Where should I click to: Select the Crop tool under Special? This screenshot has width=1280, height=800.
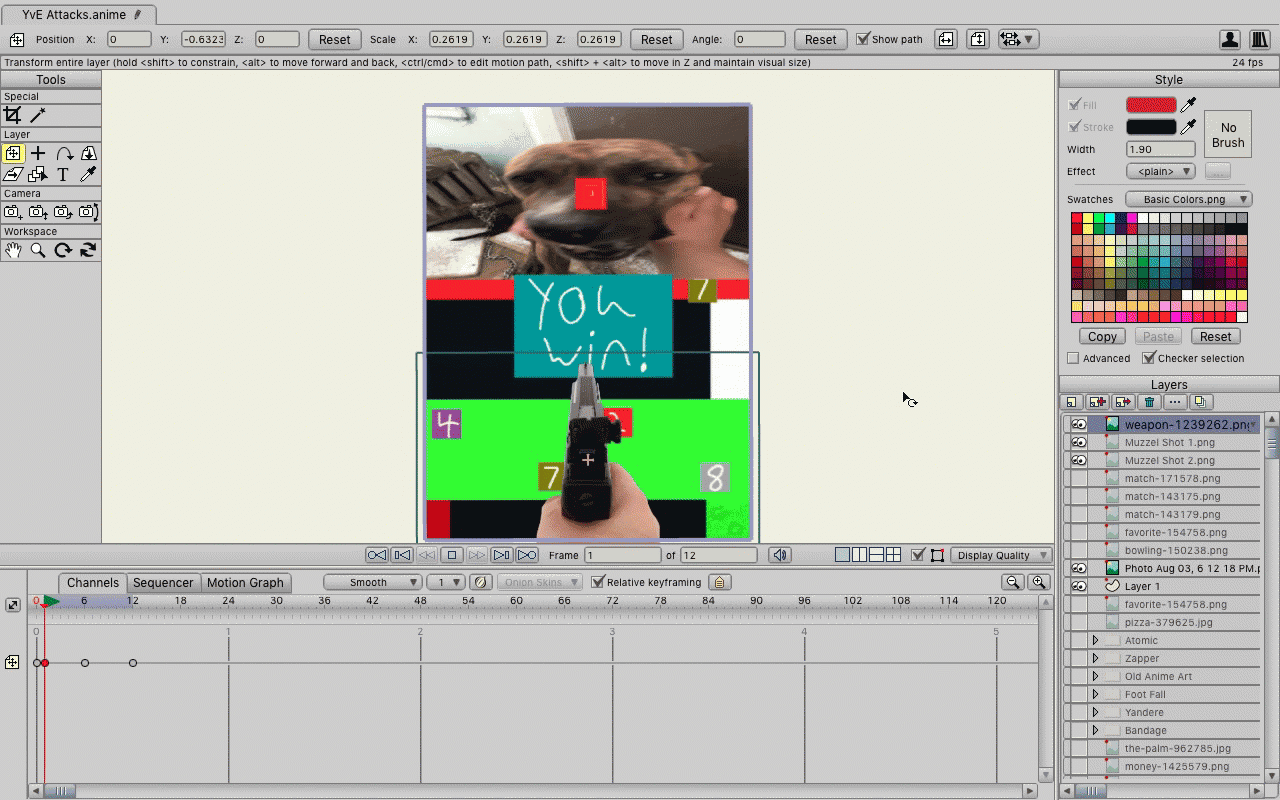pyautogui.click(x=13, y=113)
